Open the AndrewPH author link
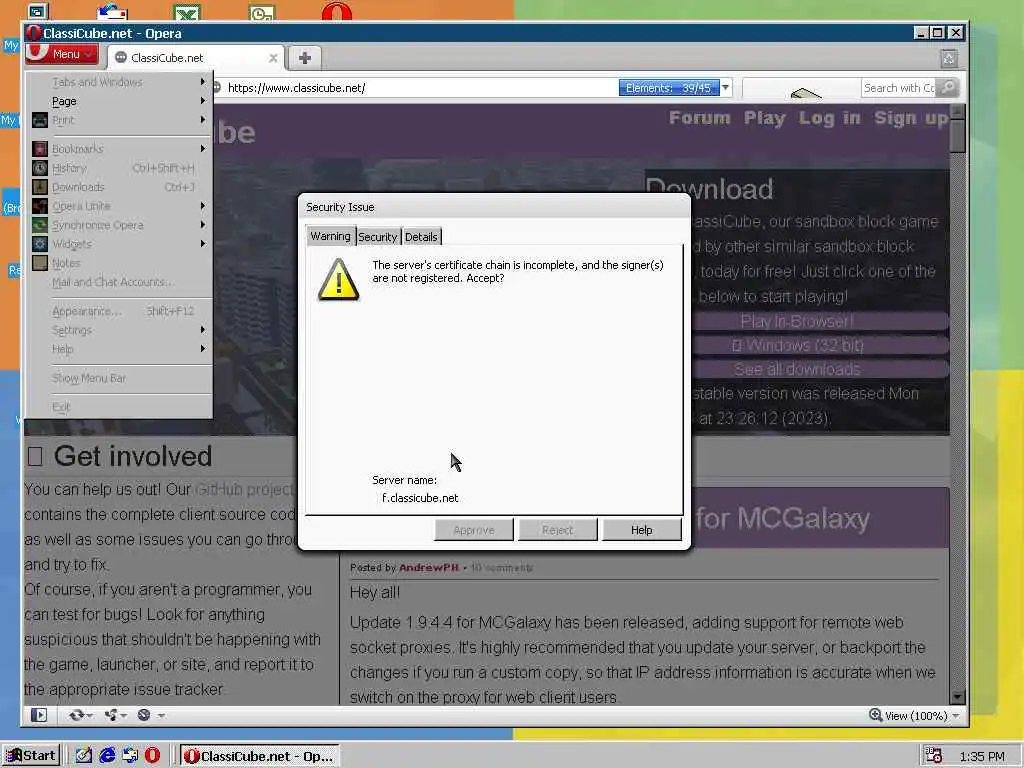Image resolution: width=1024 pixels, height=768 pixels. click(x=428, y=568)
